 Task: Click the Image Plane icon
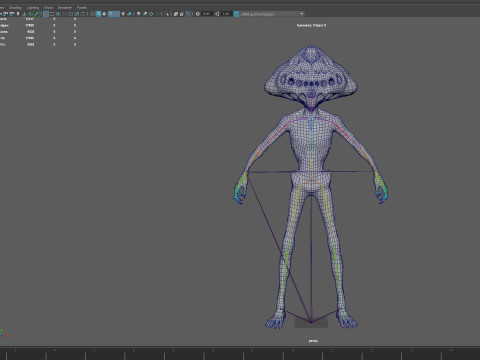pyautogui.click(x=24, y=14)
